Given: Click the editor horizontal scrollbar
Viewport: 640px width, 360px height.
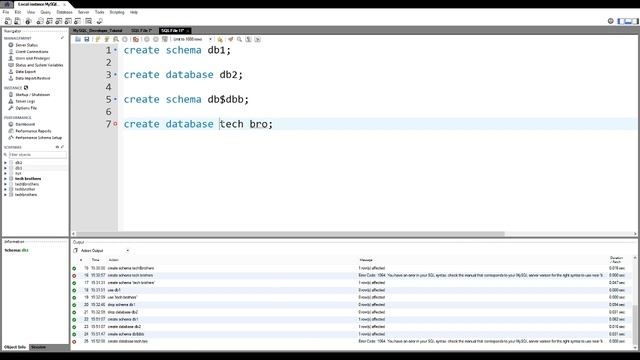Looking at the screenshot, I should click(290, 234).
